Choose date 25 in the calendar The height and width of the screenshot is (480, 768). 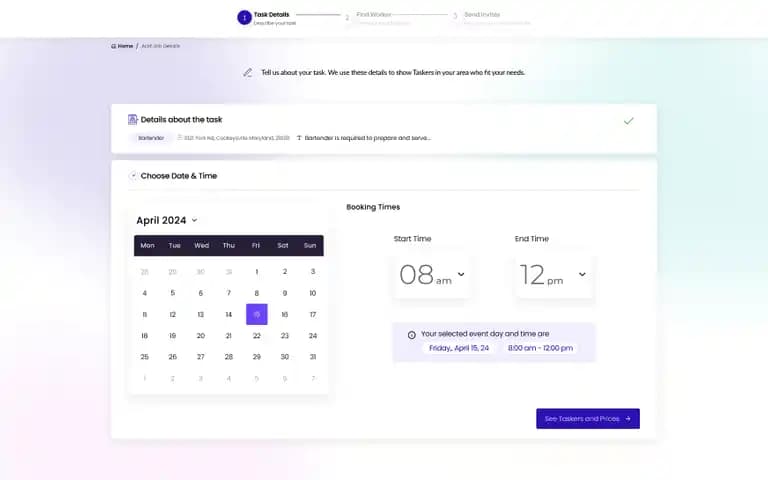144,357
